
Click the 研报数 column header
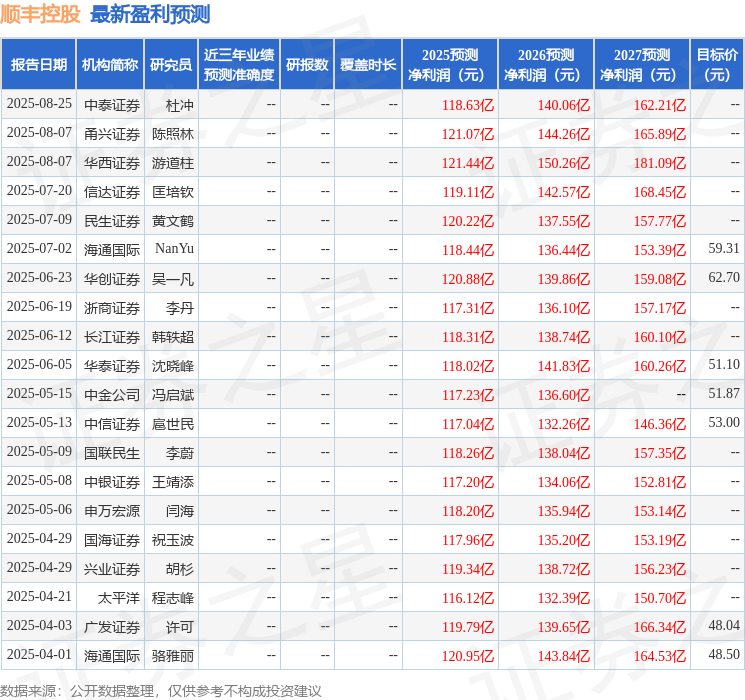[307, 64]
